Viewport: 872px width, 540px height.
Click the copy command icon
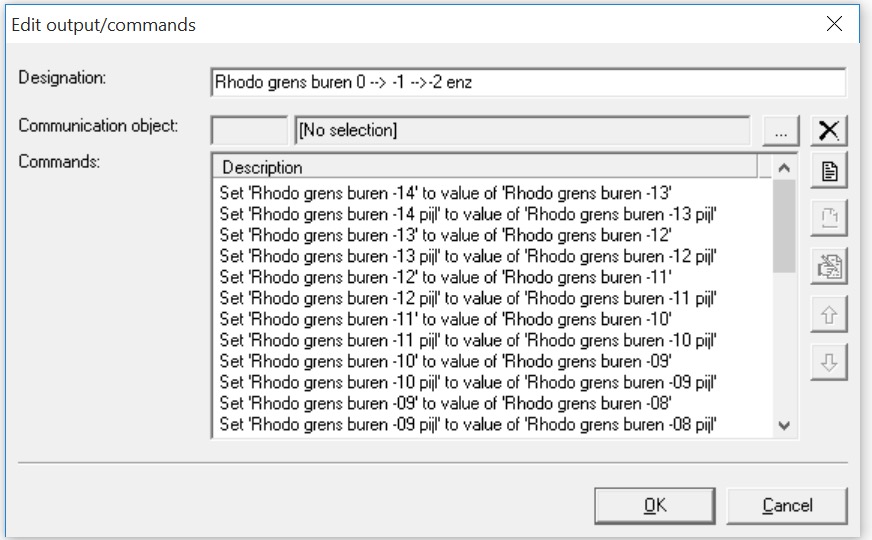coord(829,217)
